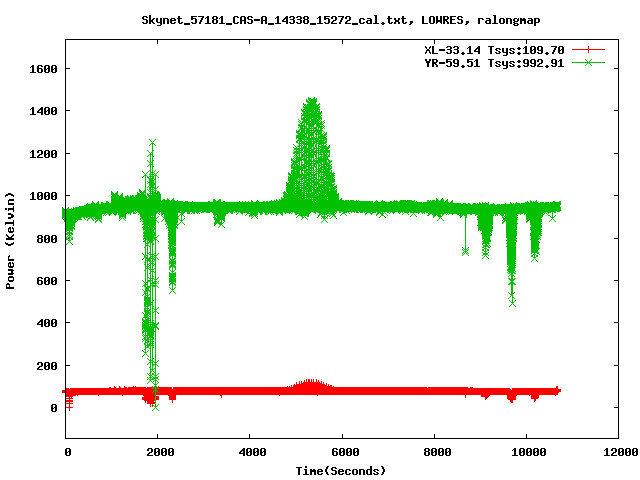Viewport: 640px width, 480px height.
Task: Click the y-axis tick label 400
Action: (x=47, y=323)
